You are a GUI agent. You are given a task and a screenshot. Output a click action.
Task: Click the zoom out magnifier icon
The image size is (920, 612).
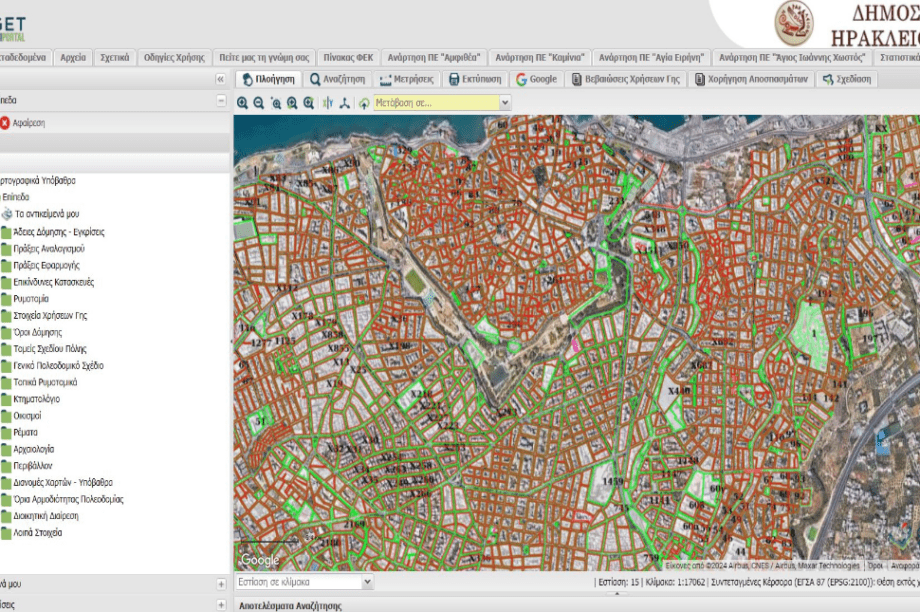click(259, 103)
